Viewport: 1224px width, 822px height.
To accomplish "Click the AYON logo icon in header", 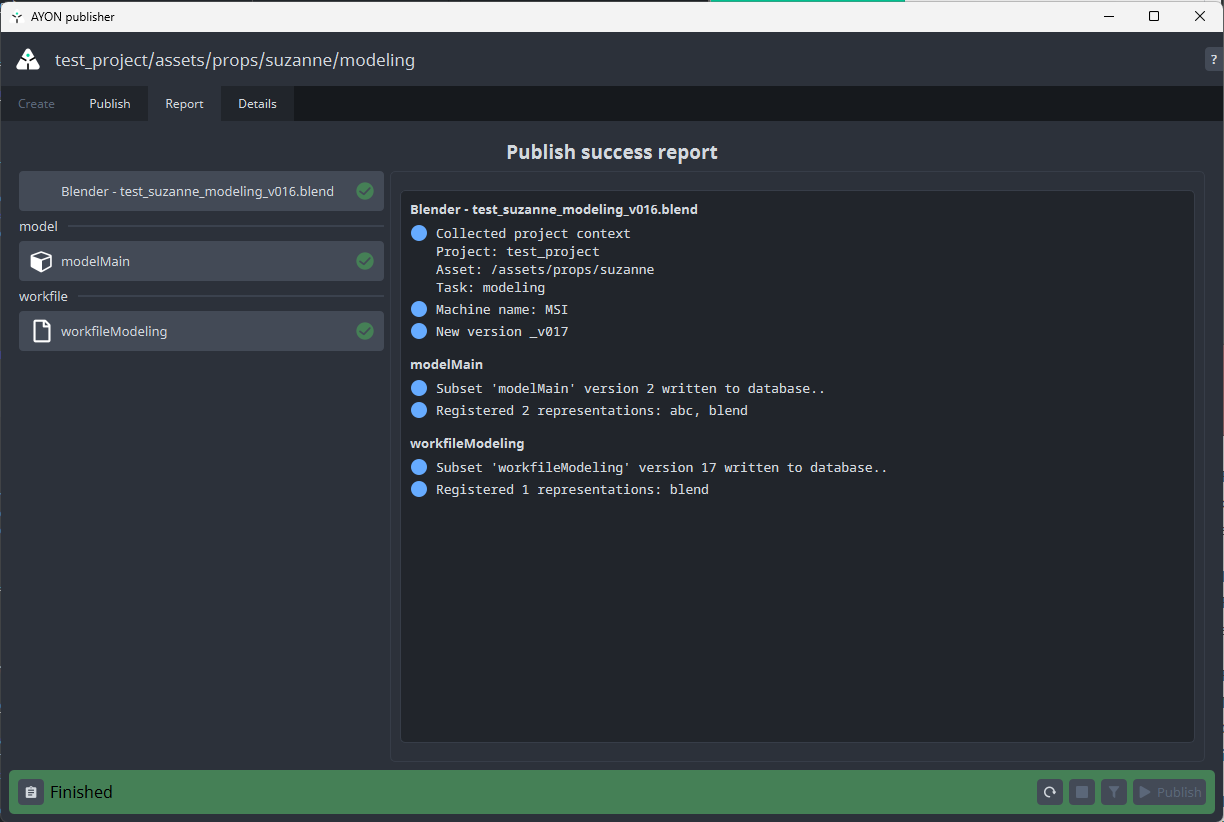I will [28, 60].
